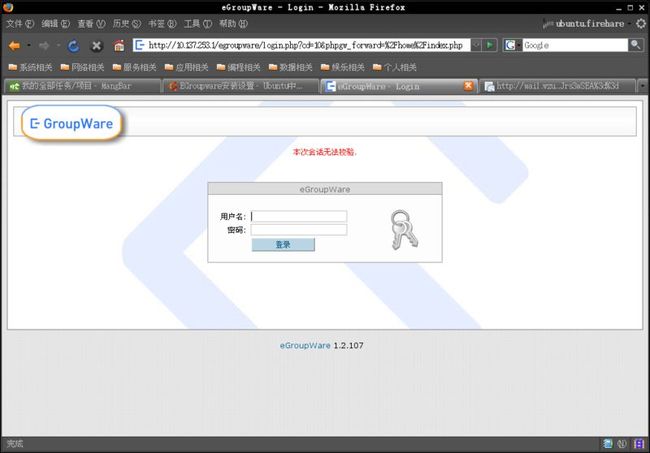Image resolution: width=650 pixels, height=453 pixels.
Task: Click the eGroupWare login box title
Action: (x=325, y=189)
